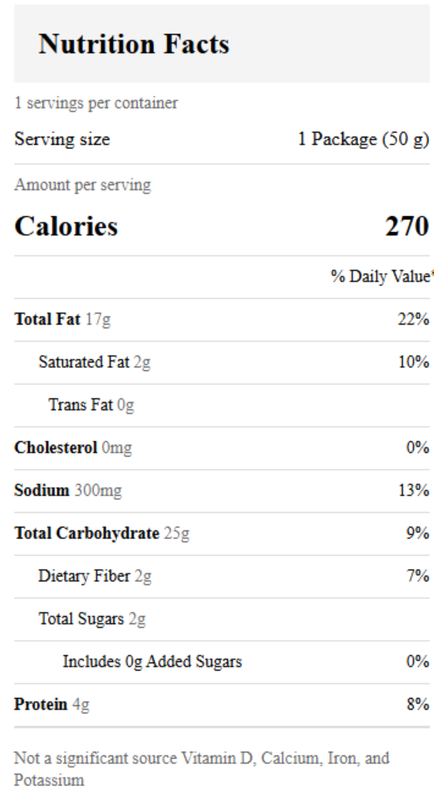Click the Amount per serving text
This screenshot has height=800, width=434.
tap(83, 185)
